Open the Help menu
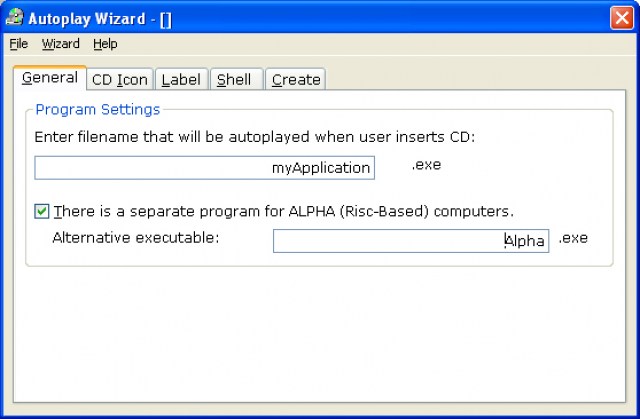 point(105,44)
